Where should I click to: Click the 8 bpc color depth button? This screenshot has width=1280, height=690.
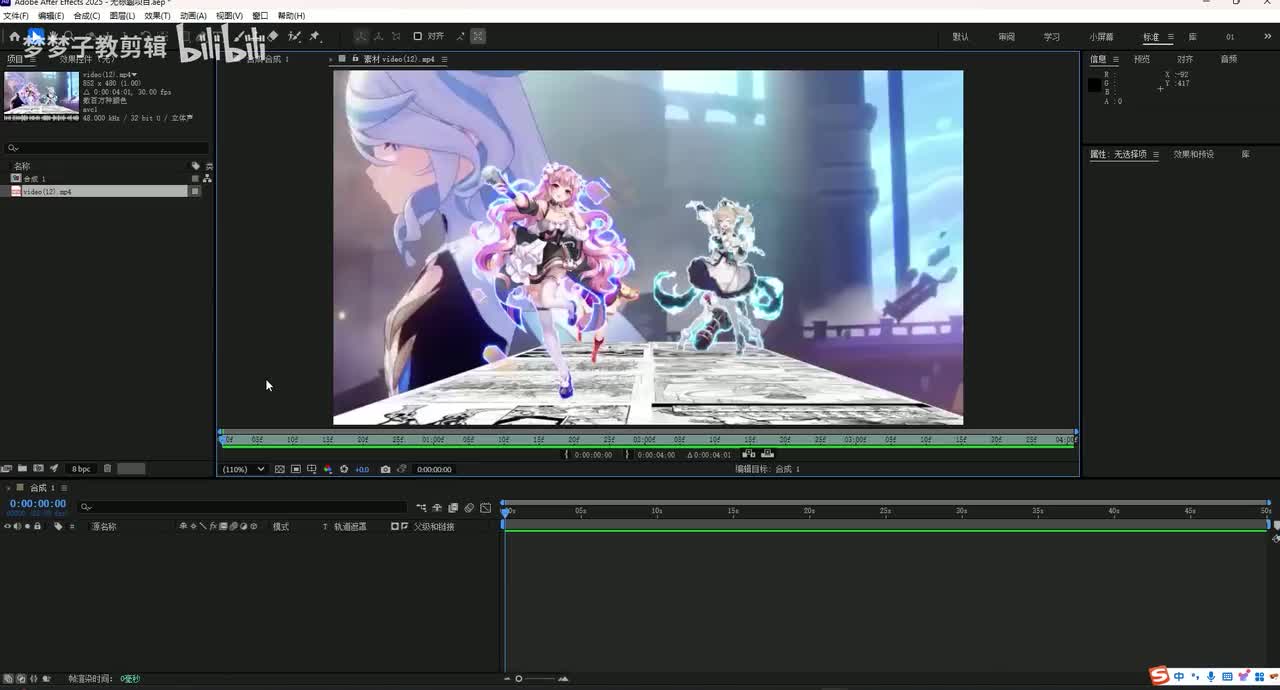click(x=81, y=468)
